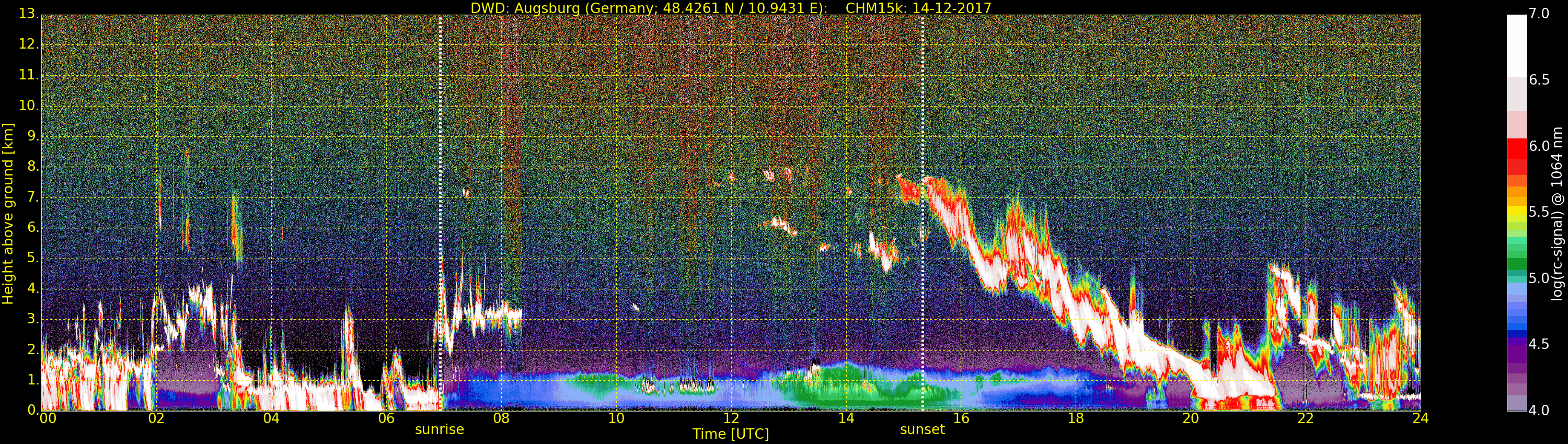
Task: Click the x-axis tick label '02'
Action: click(156, 418)
